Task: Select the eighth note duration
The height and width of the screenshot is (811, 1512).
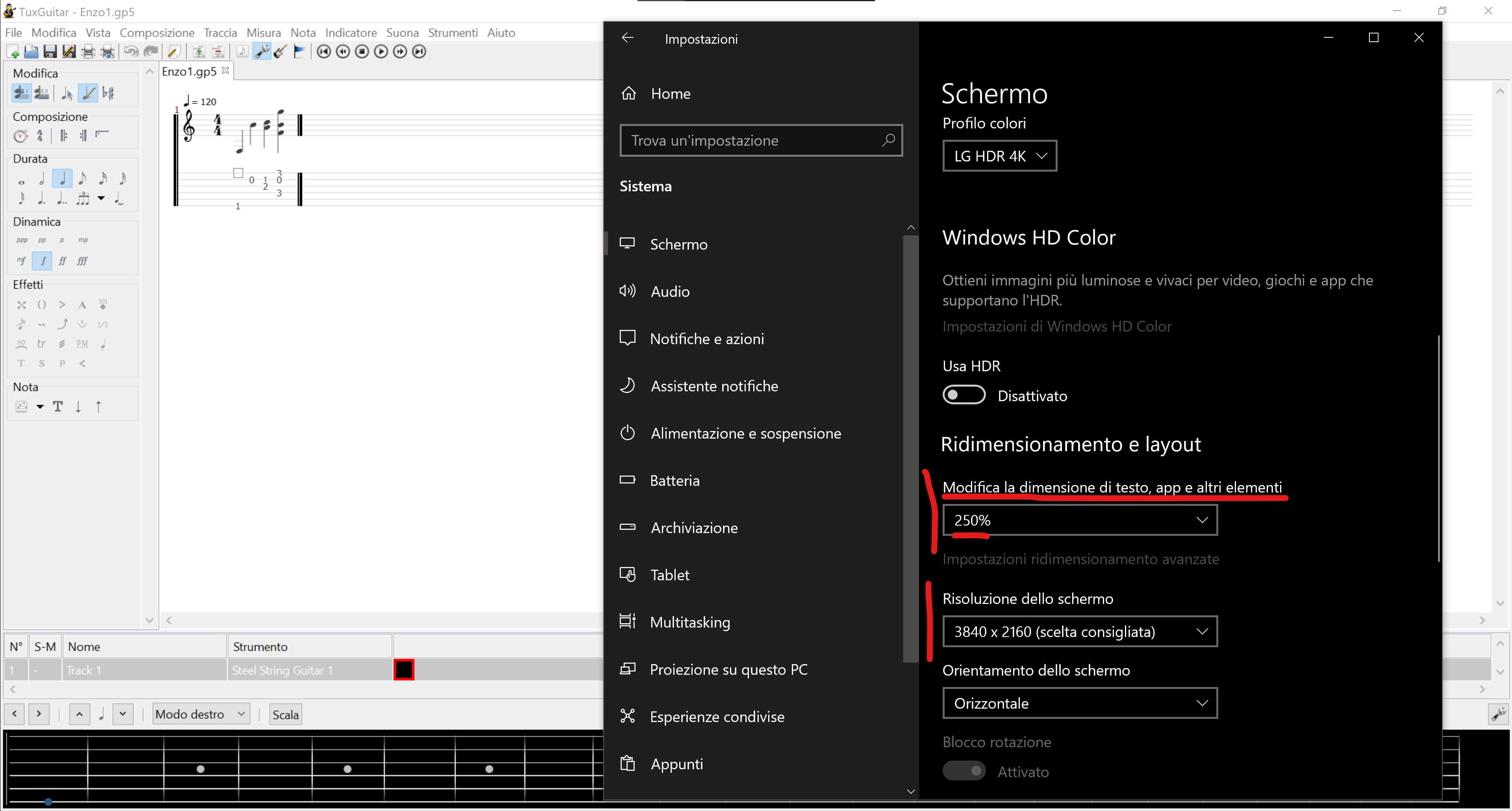Action: coord(82,178)
